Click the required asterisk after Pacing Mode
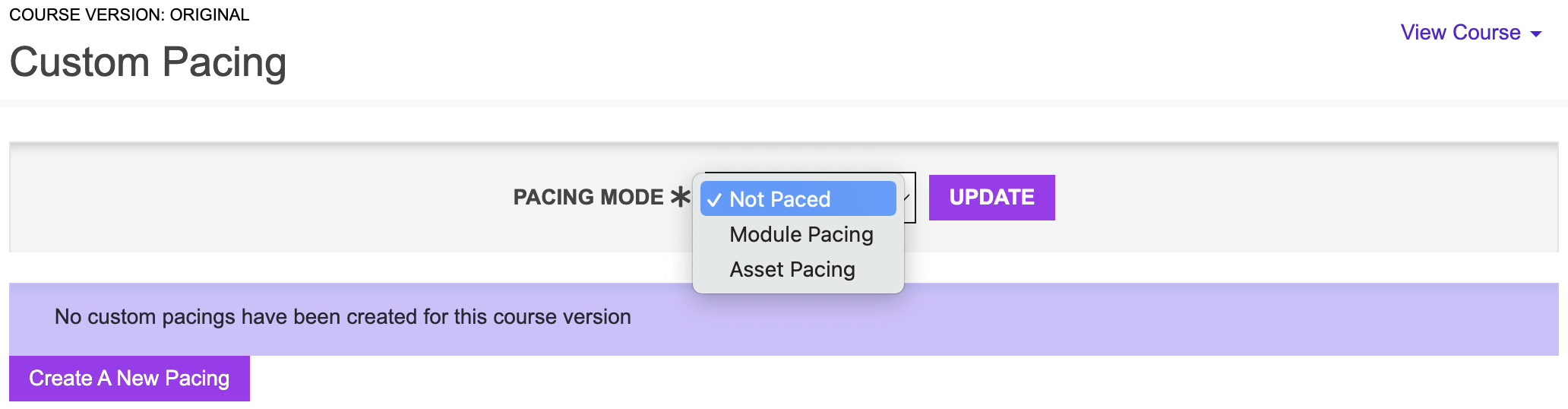1568x409 pixels. 680,197
